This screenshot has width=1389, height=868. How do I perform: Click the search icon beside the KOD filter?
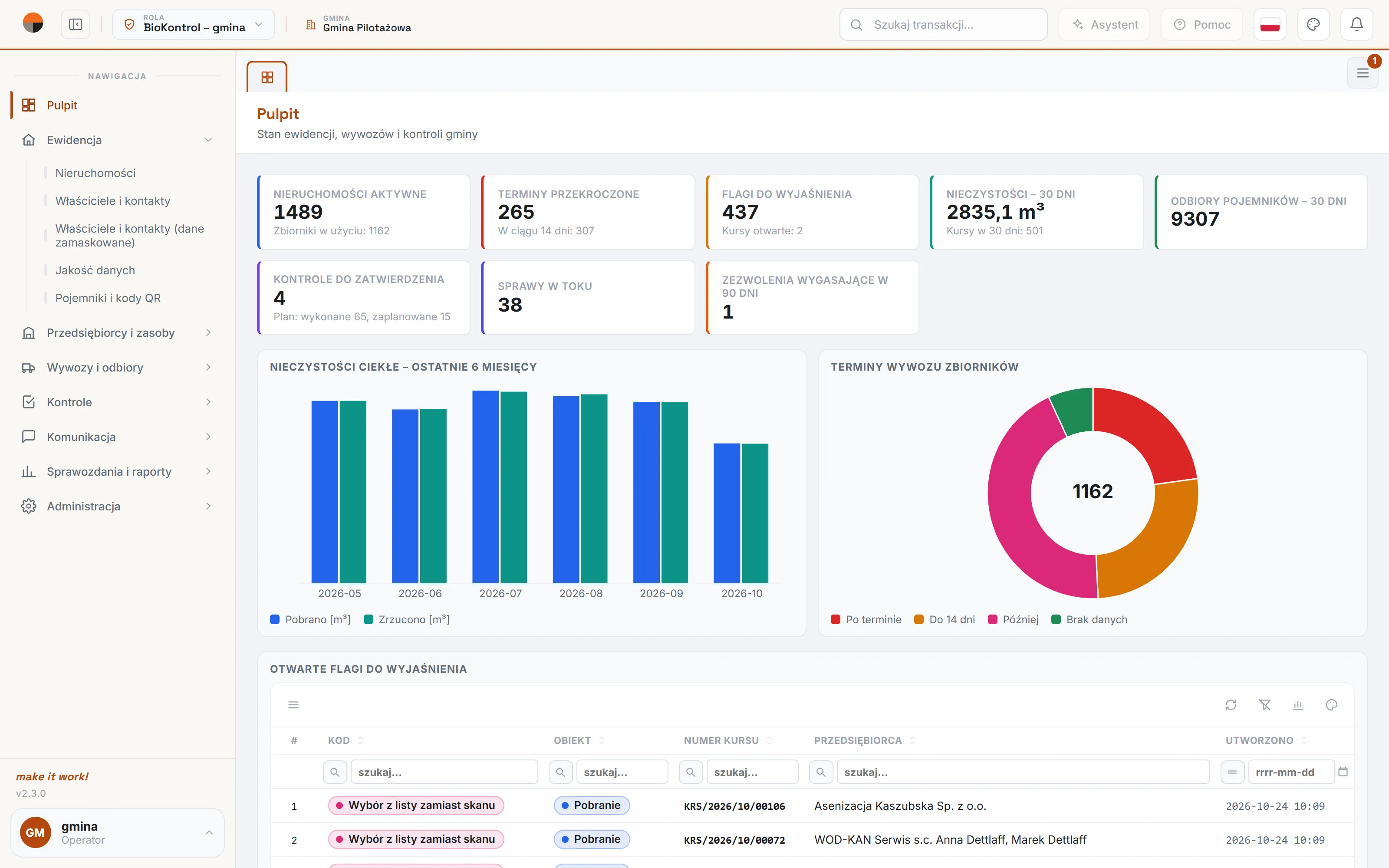[x=335, y=772]
